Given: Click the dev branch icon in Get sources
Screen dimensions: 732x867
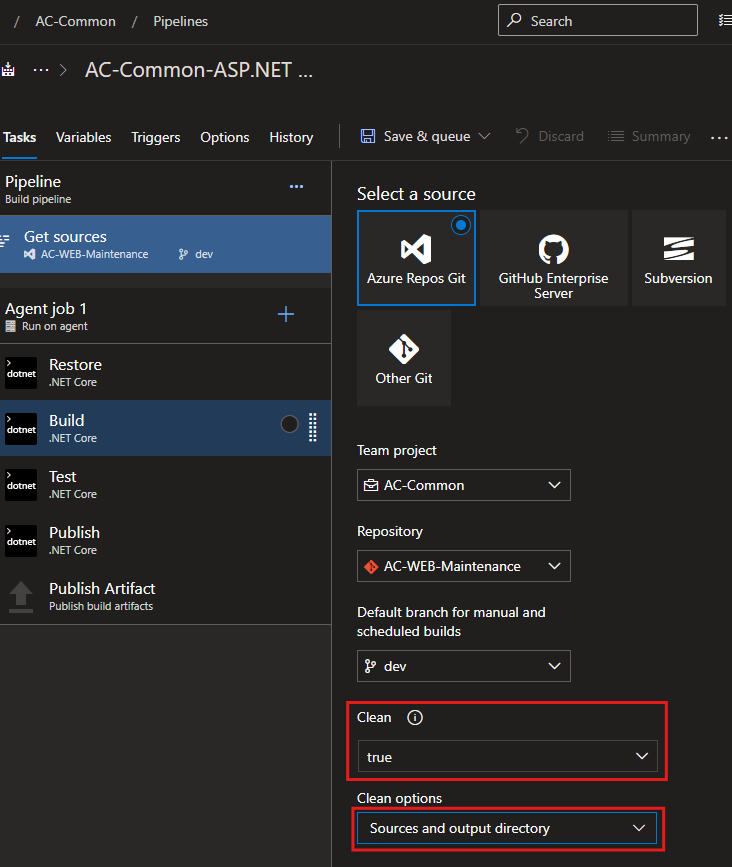Looking at the screenshot, I should (x=183, y=254).
